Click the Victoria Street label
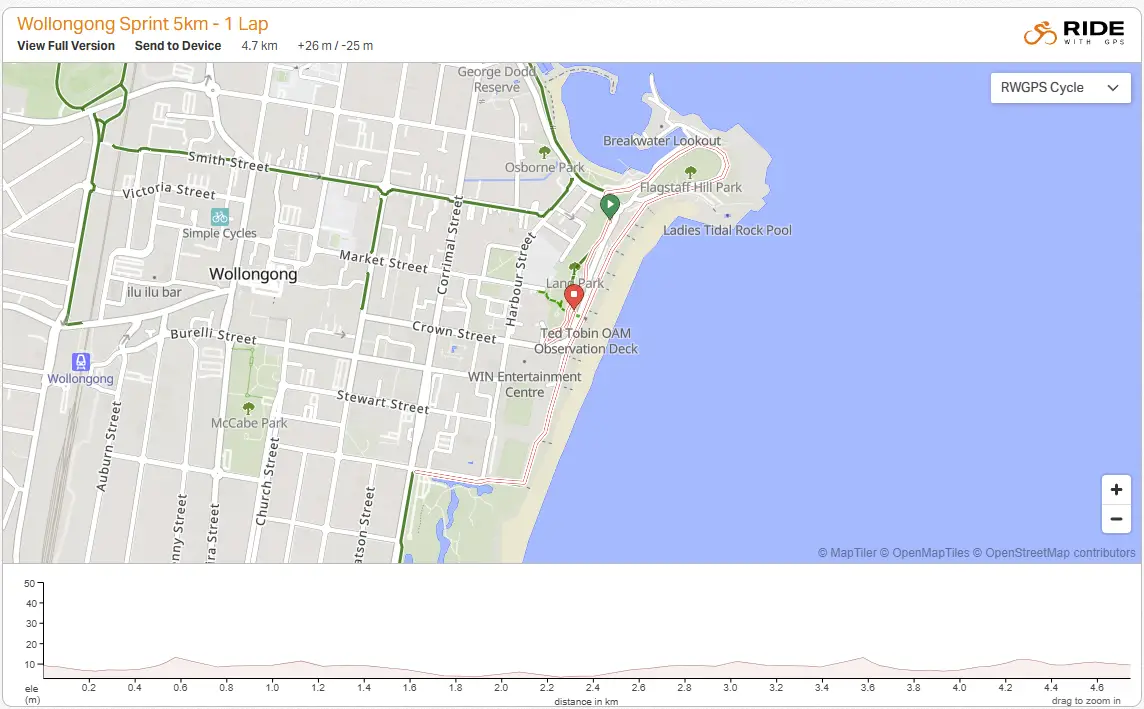 tap(169, 191)
